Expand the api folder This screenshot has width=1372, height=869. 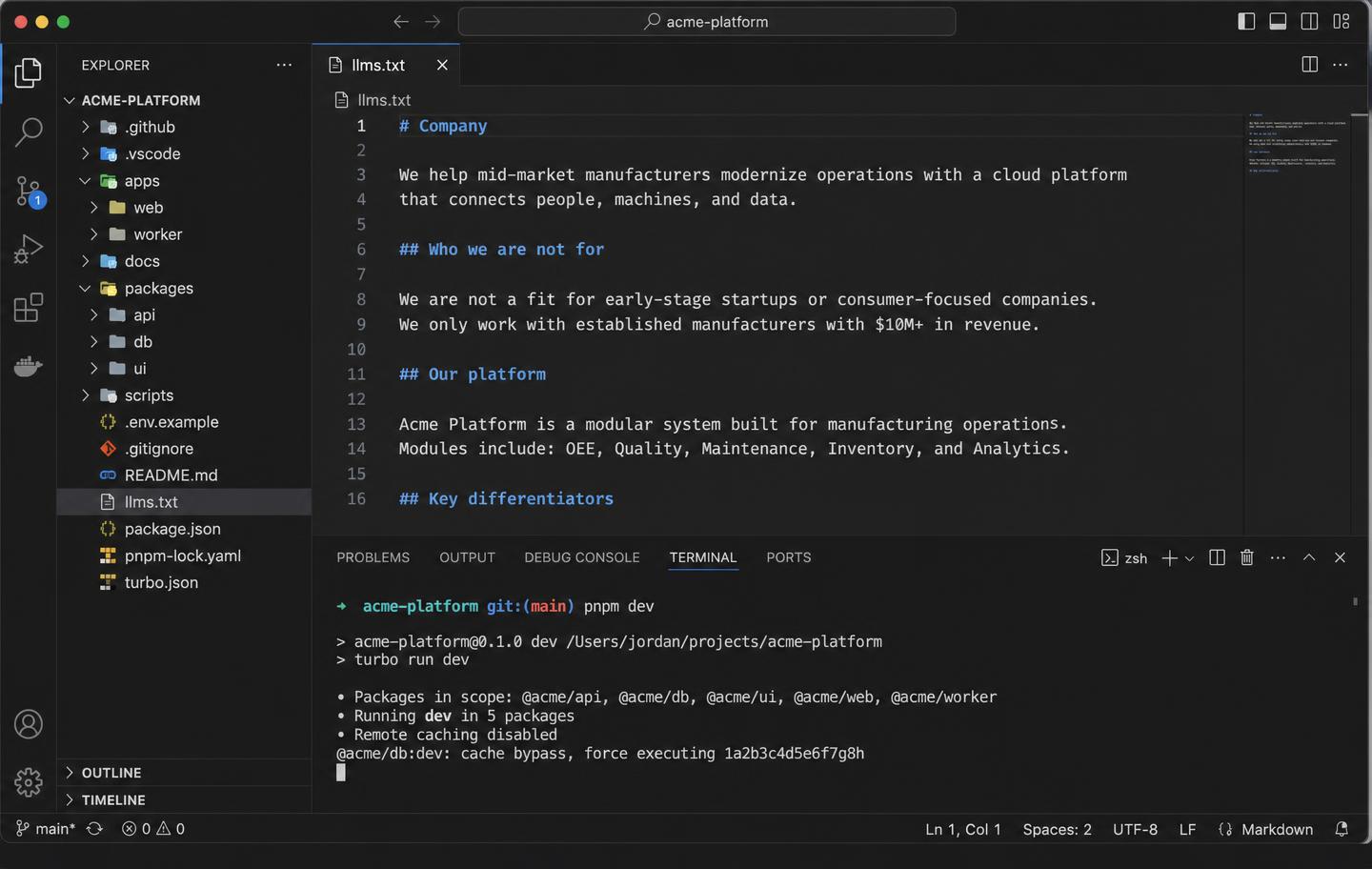[x=184, y=314]
